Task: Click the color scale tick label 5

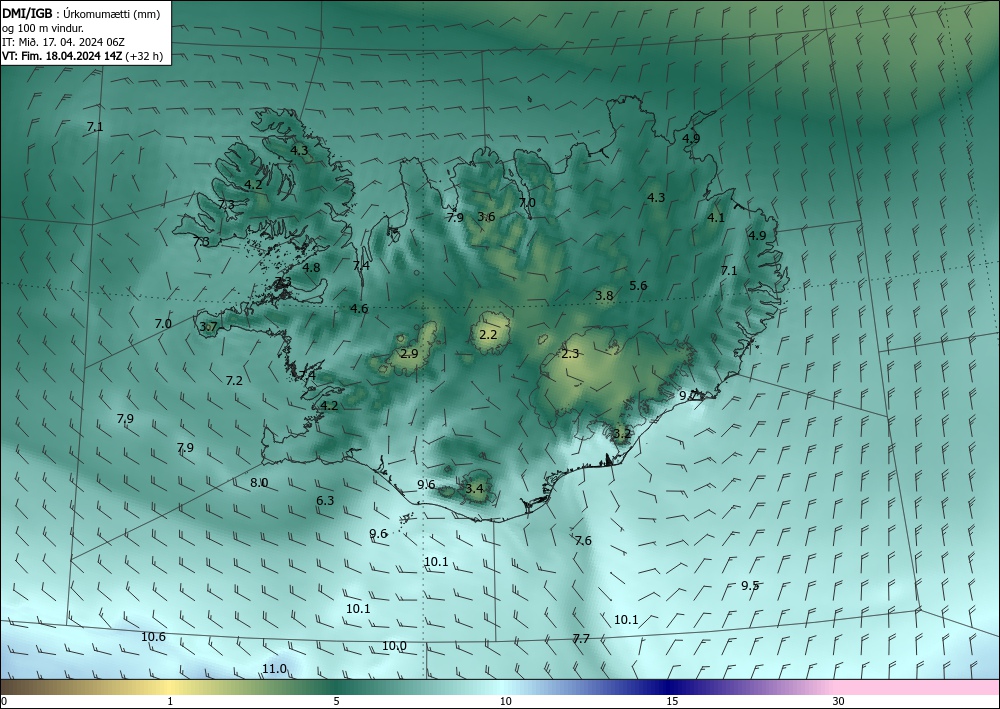Action: point(336,701)
